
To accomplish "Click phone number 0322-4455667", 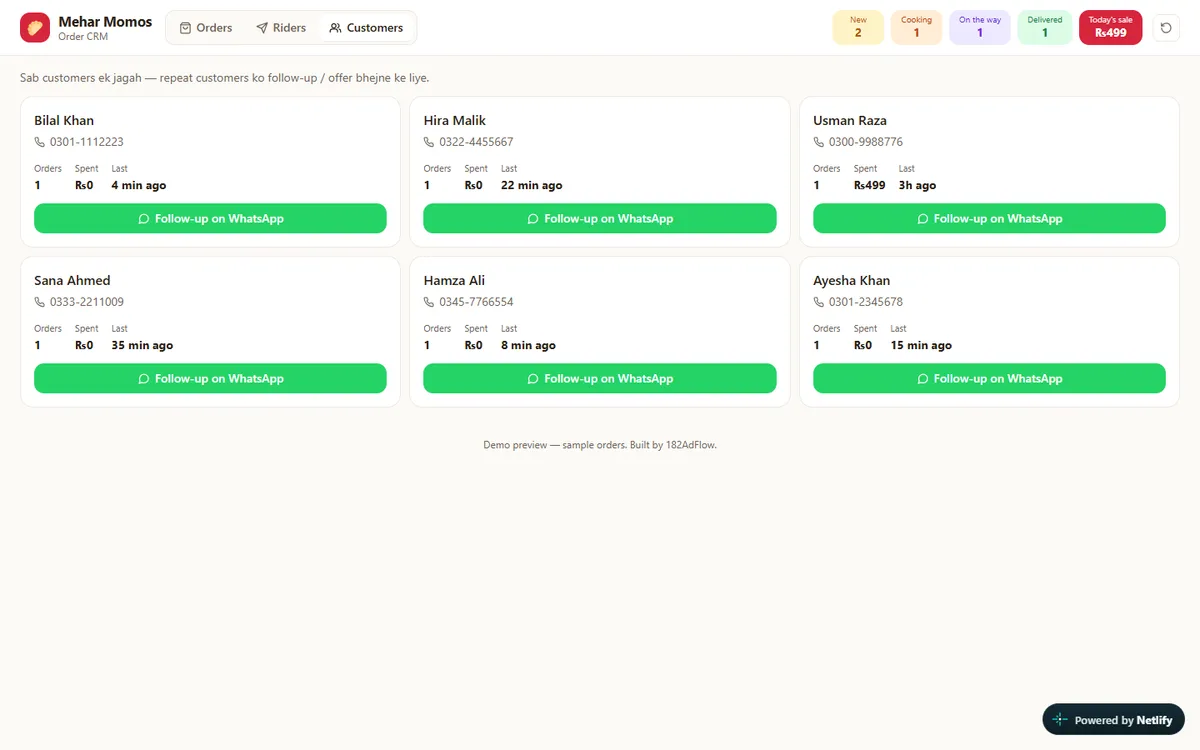I will coord(476,142).
